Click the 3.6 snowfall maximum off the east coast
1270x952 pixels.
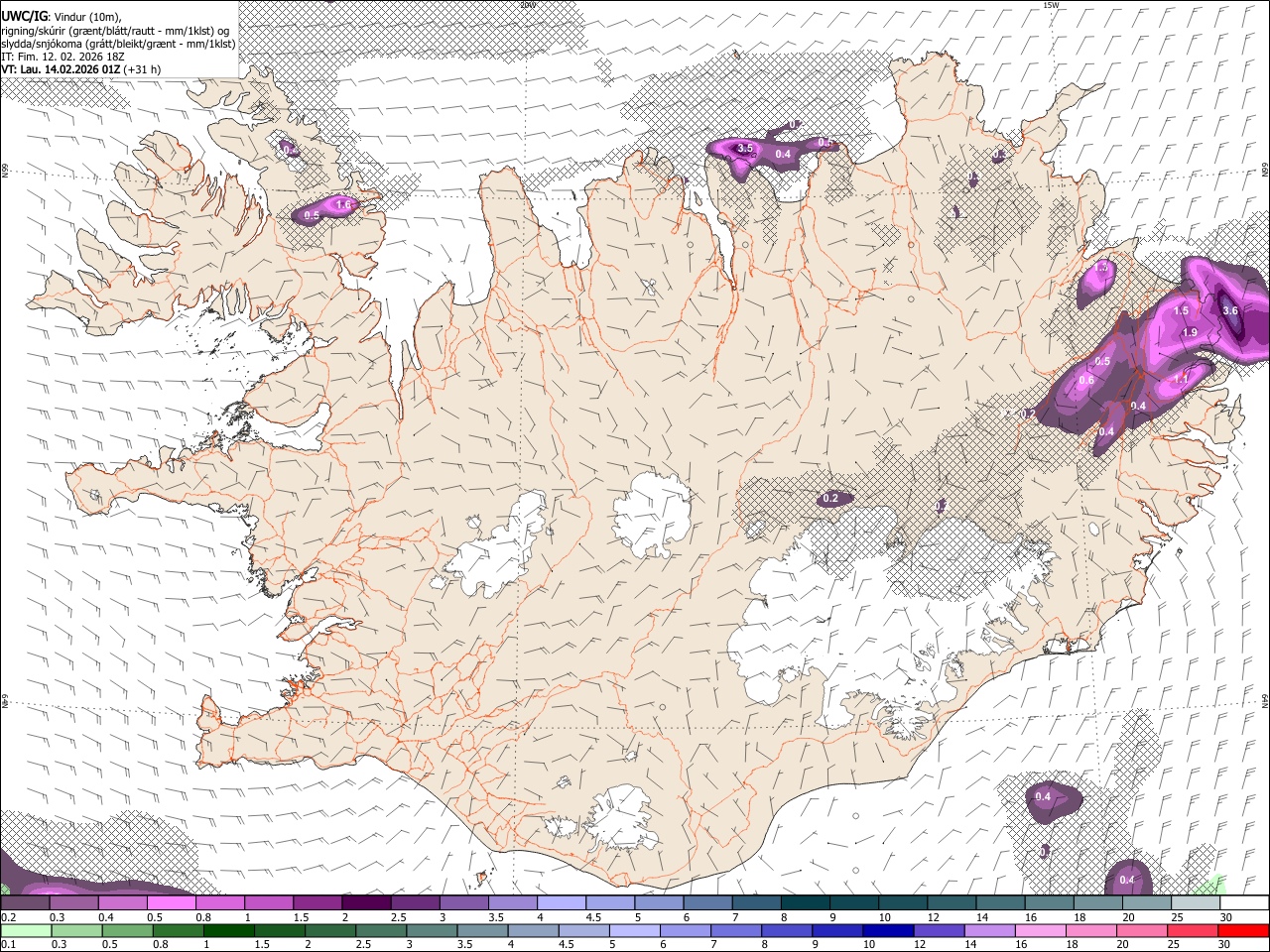1230,310
